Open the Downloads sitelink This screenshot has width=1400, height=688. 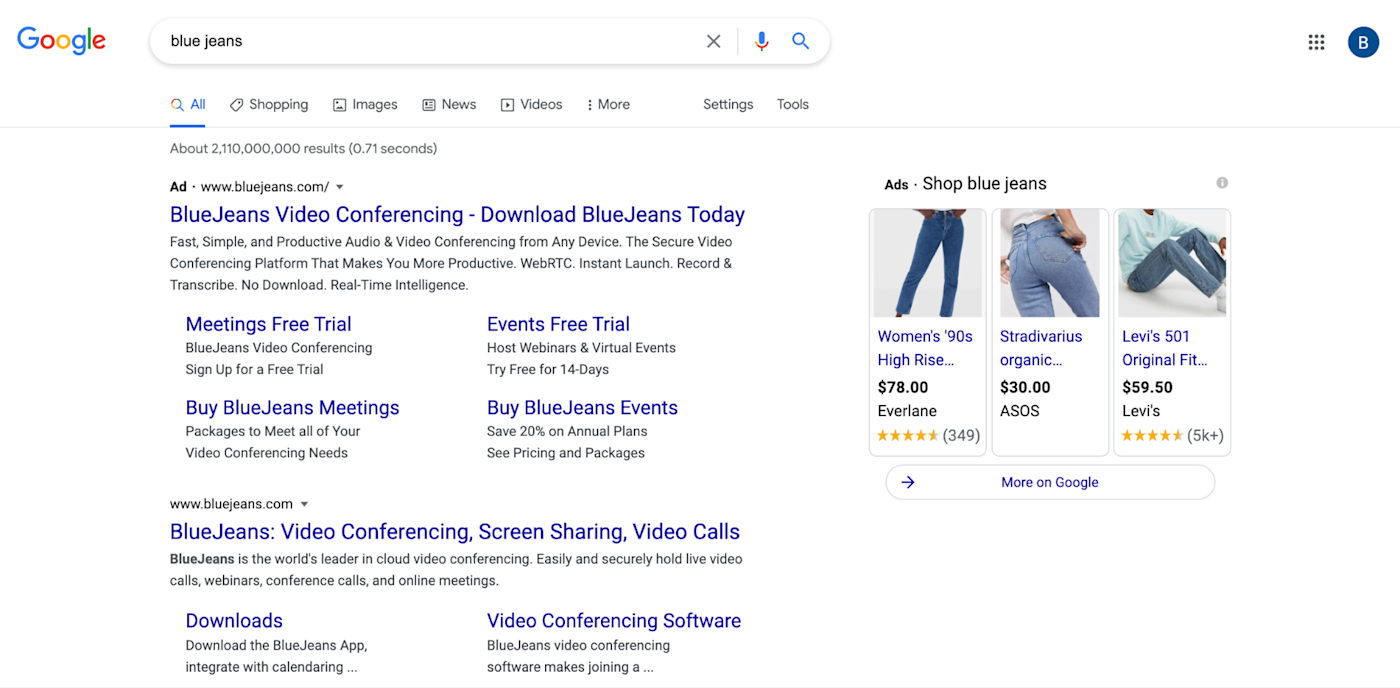pyautogui.click(x=234, y=621)
